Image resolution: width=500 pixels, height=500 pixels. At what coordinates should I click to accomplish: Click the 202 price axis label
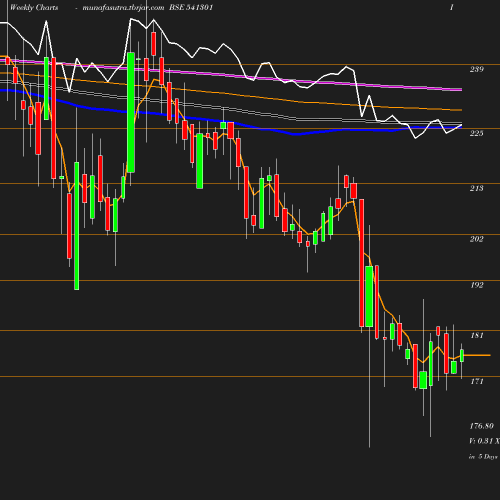point(476,239)
